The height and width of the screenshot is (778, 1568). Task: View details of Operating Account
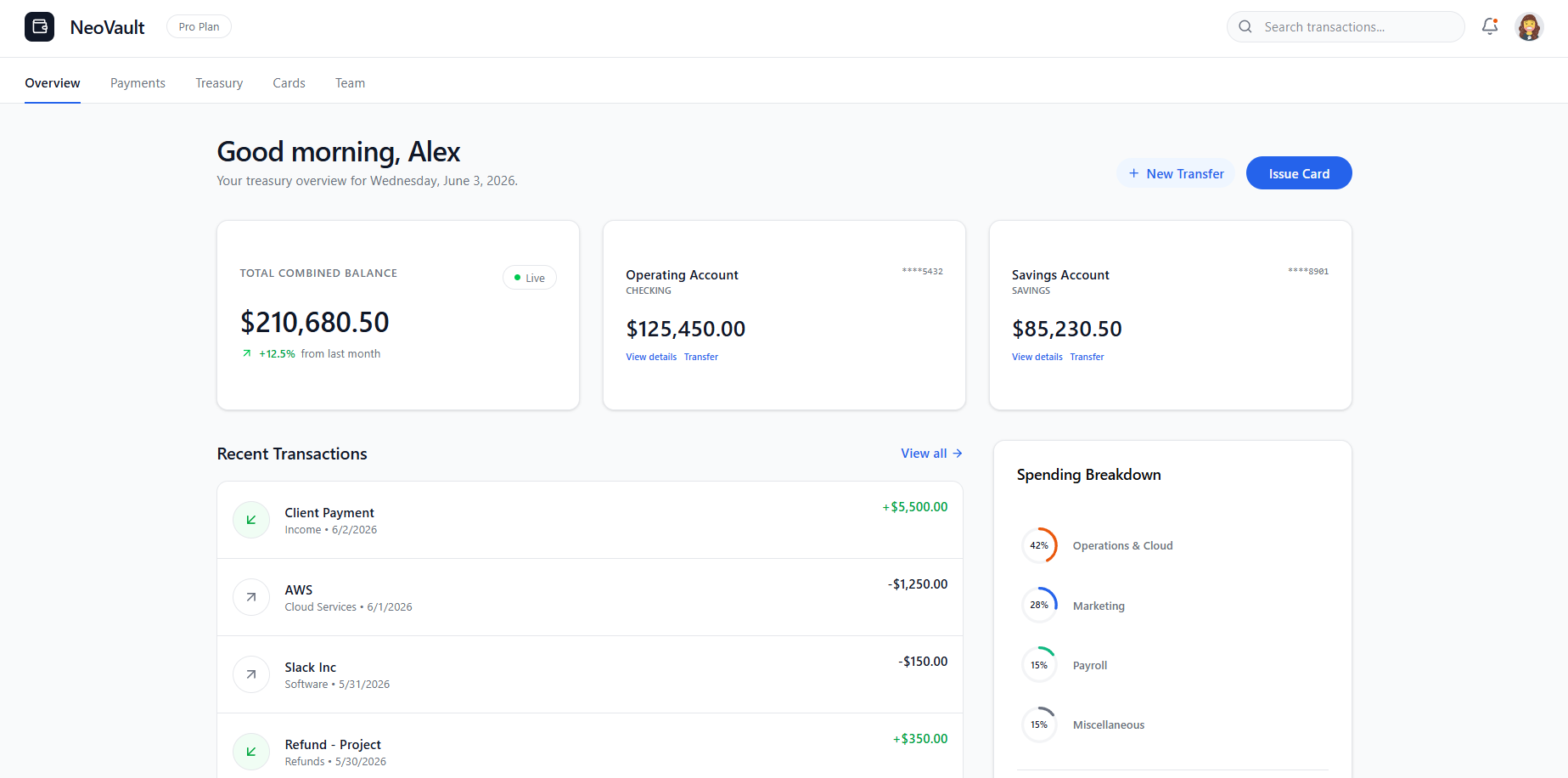tap(651, 357)
